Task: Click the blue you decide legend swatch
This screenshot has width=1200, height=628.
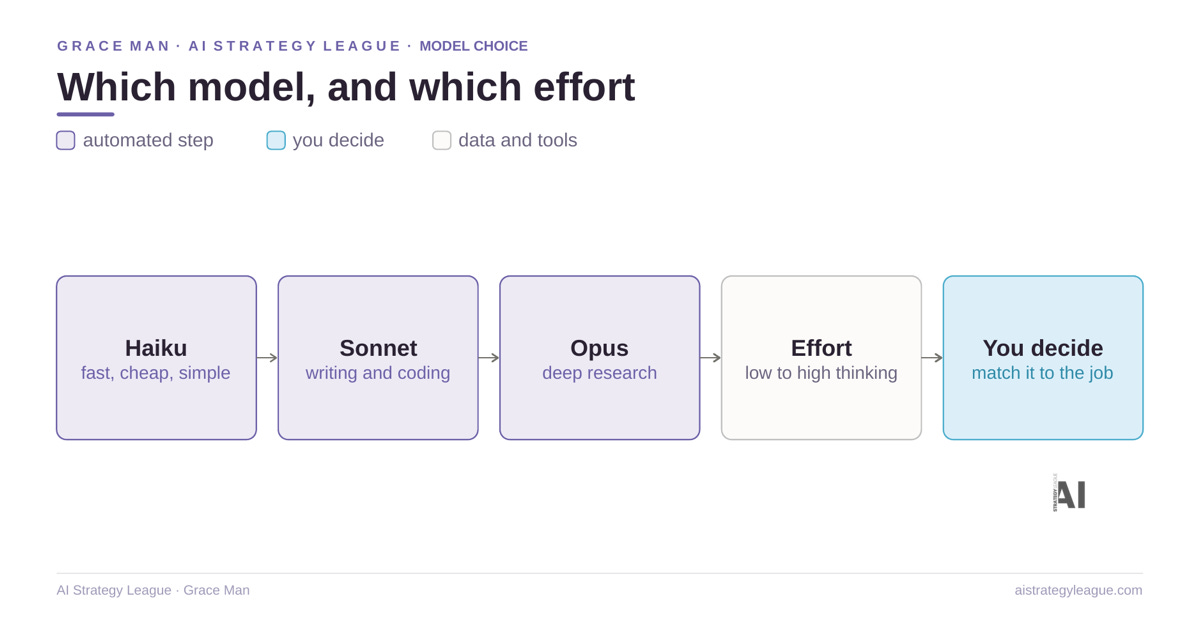Action: tap(276, 140)
